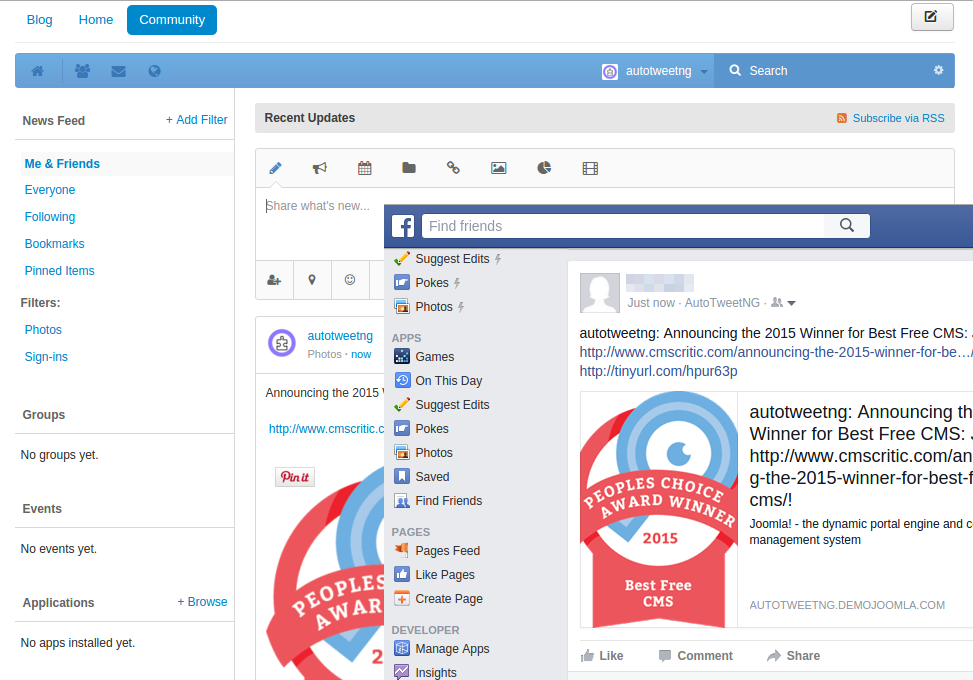973x680 pixels.
Task: Open messages envelope icon
Action: click(118, 71)
